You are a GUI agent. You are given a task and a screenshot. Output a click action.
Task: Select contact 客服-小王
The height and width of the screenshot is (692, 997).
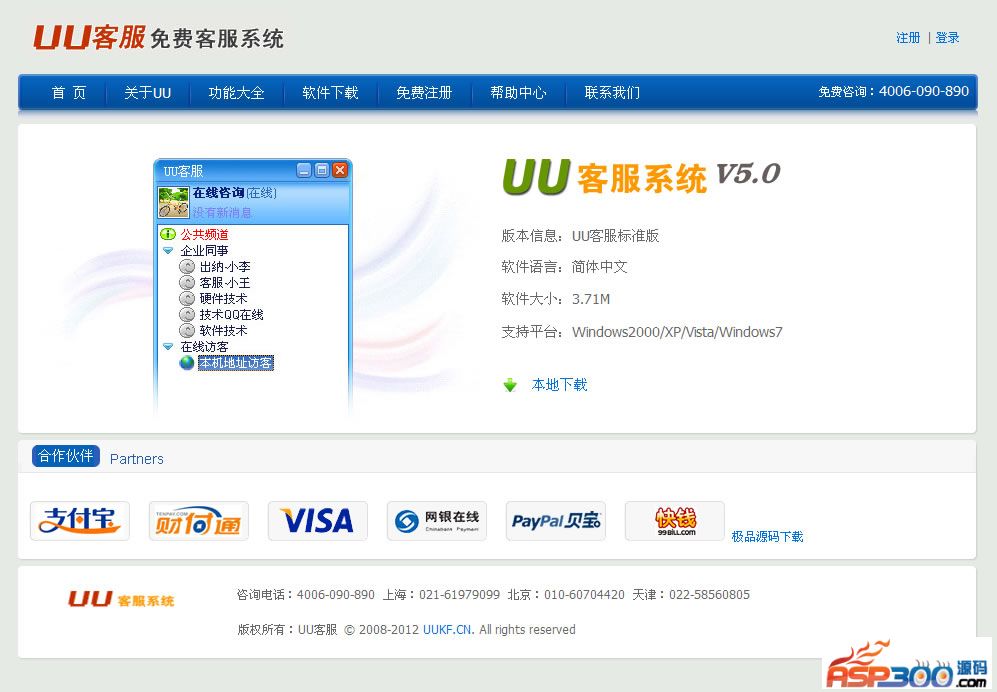click(225, 282)
